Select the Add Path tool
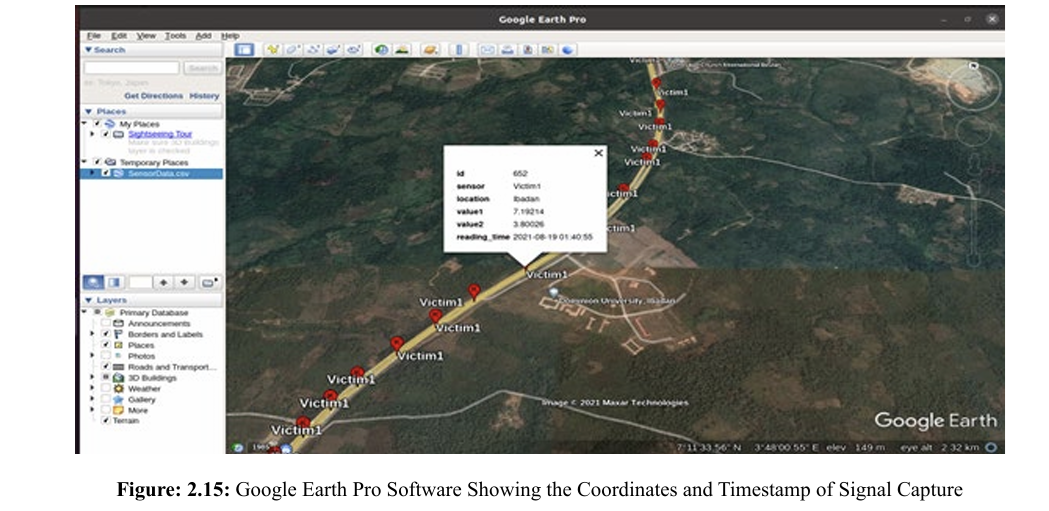The width and height of the screenshot is (1049, 511). 313,49
